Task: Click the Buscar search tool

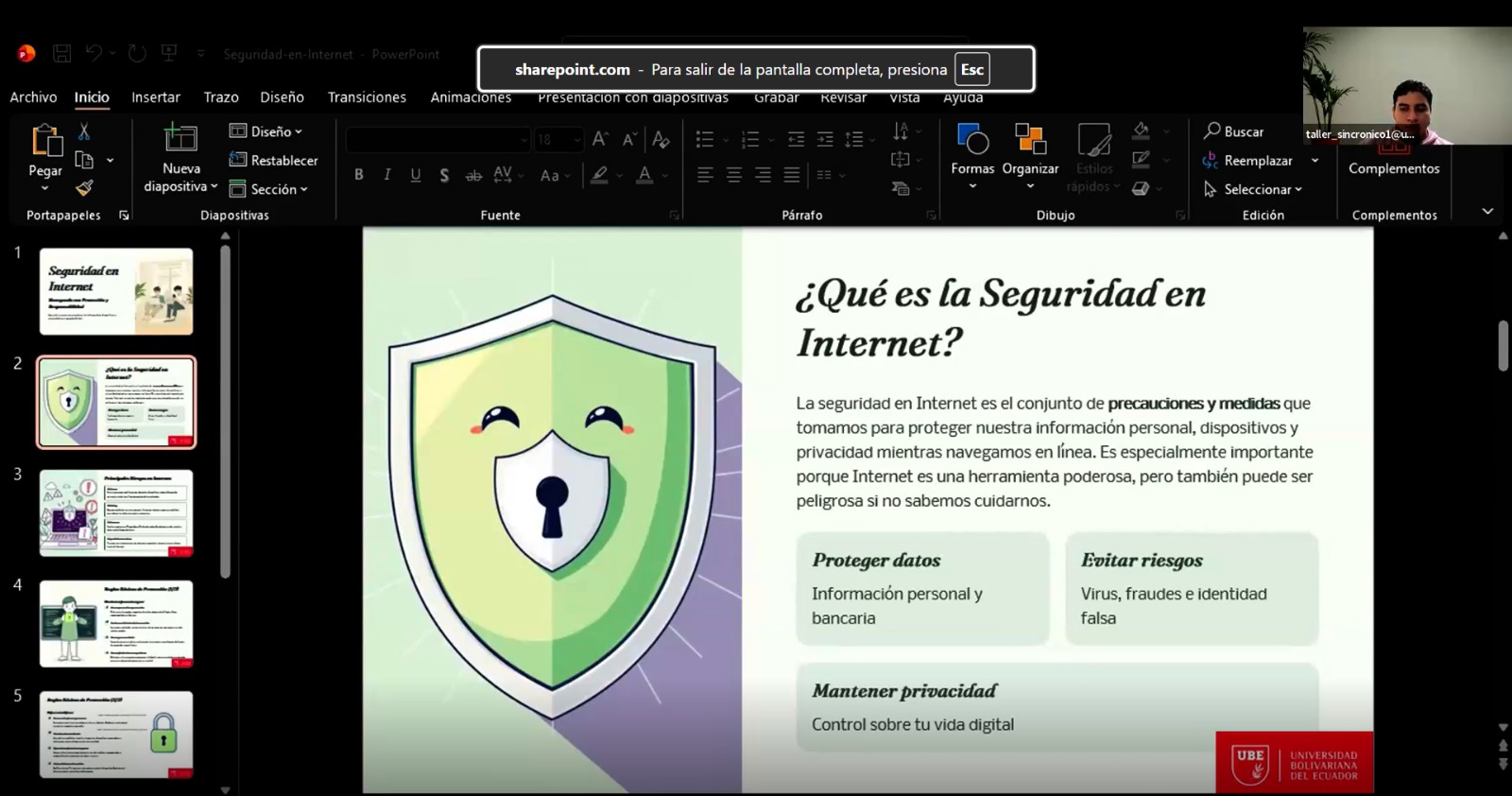Action: 1233,131
